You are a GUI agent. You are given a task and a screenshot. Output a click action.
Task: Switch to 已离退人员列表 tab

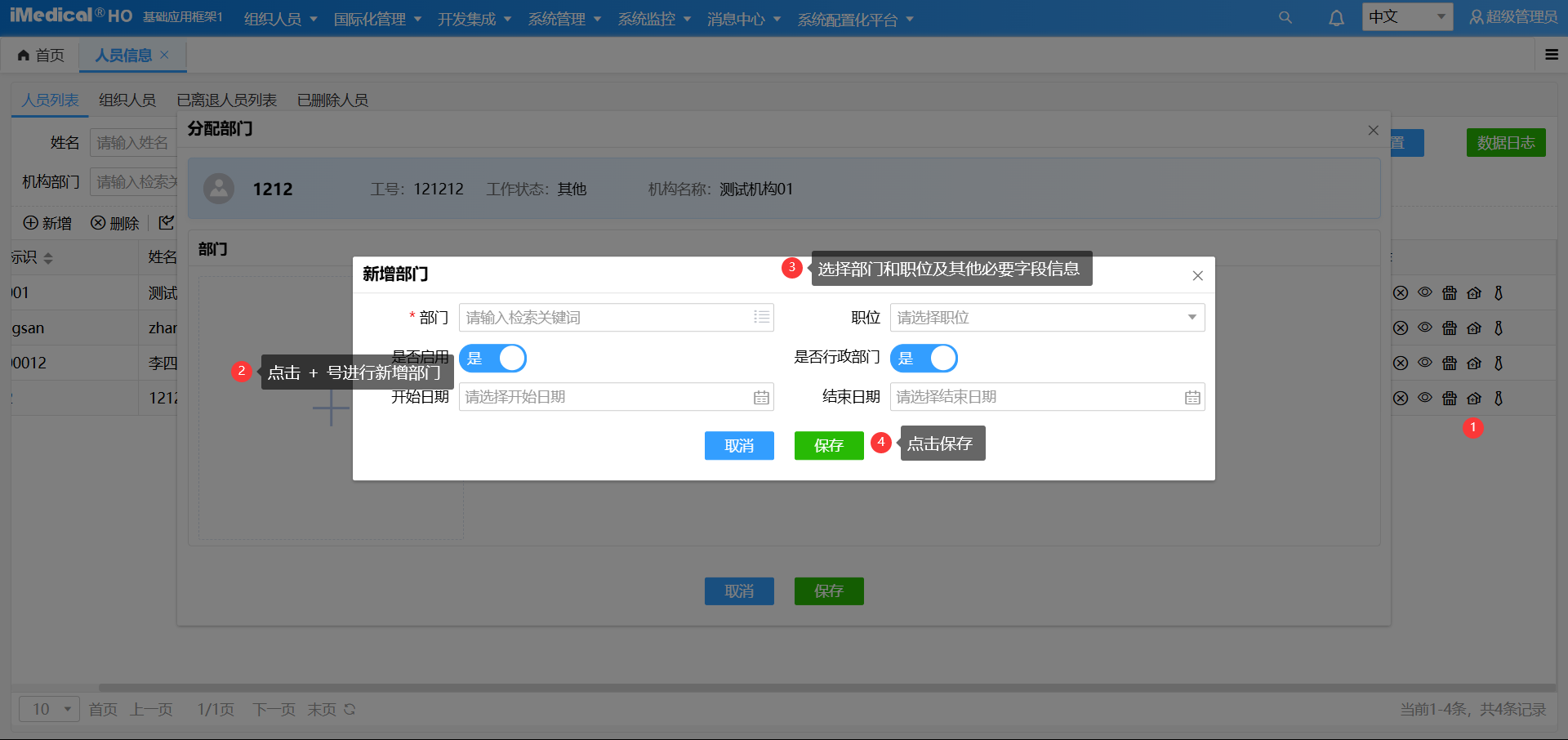(227, 100)
